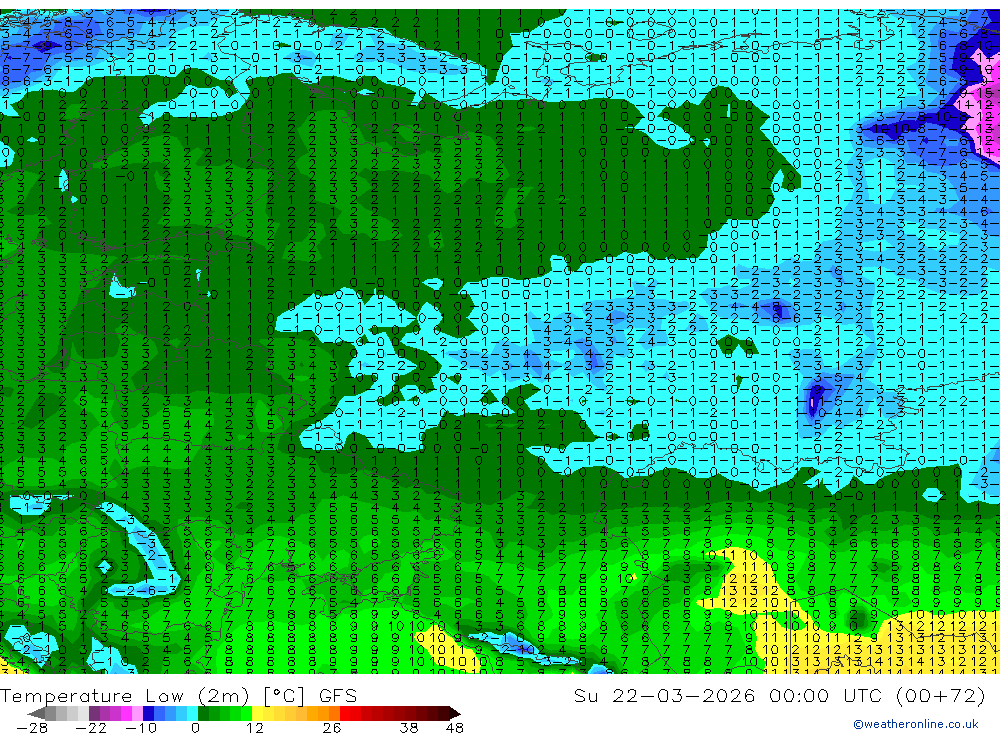Viewport: 1000px width, 733px height.
Task: Click the '-10' legend label
Action: coord(141,728)
